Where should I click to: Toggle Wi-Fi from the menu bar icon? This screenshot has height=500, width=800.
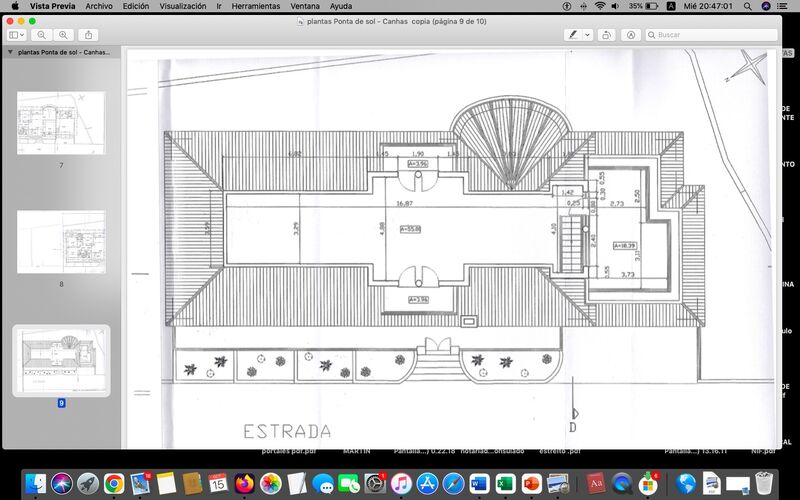pyautogui.click(x=600, y=6)
